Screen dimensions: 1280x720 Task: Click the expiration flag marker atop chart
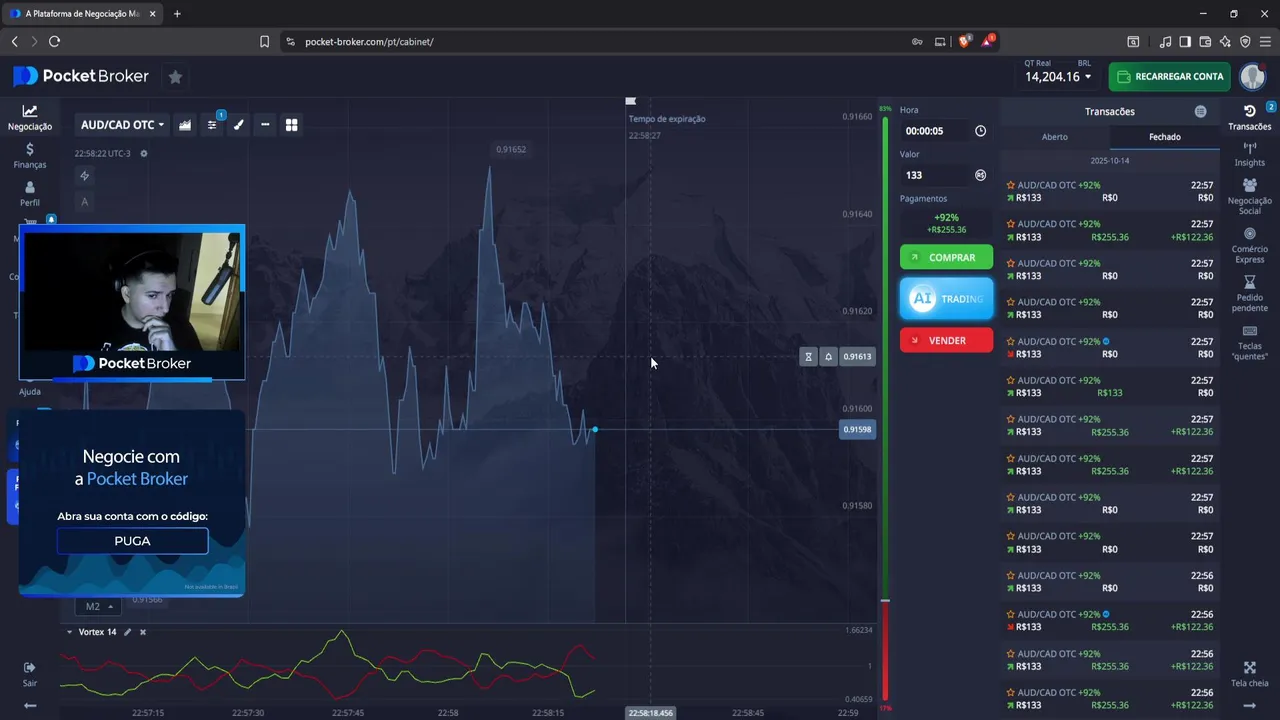(x=631, y=101)
